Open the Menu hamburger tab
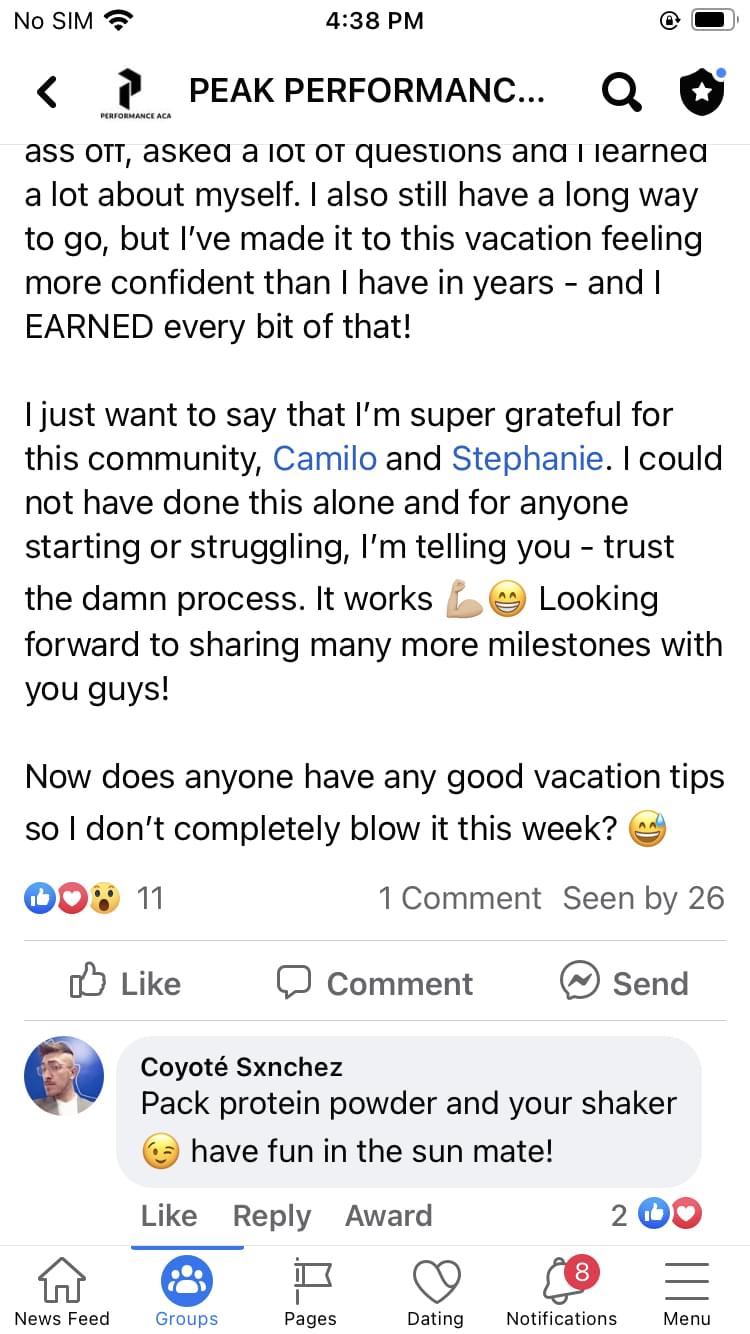This screenshot has height=1334, width=750. point(686,1290)
